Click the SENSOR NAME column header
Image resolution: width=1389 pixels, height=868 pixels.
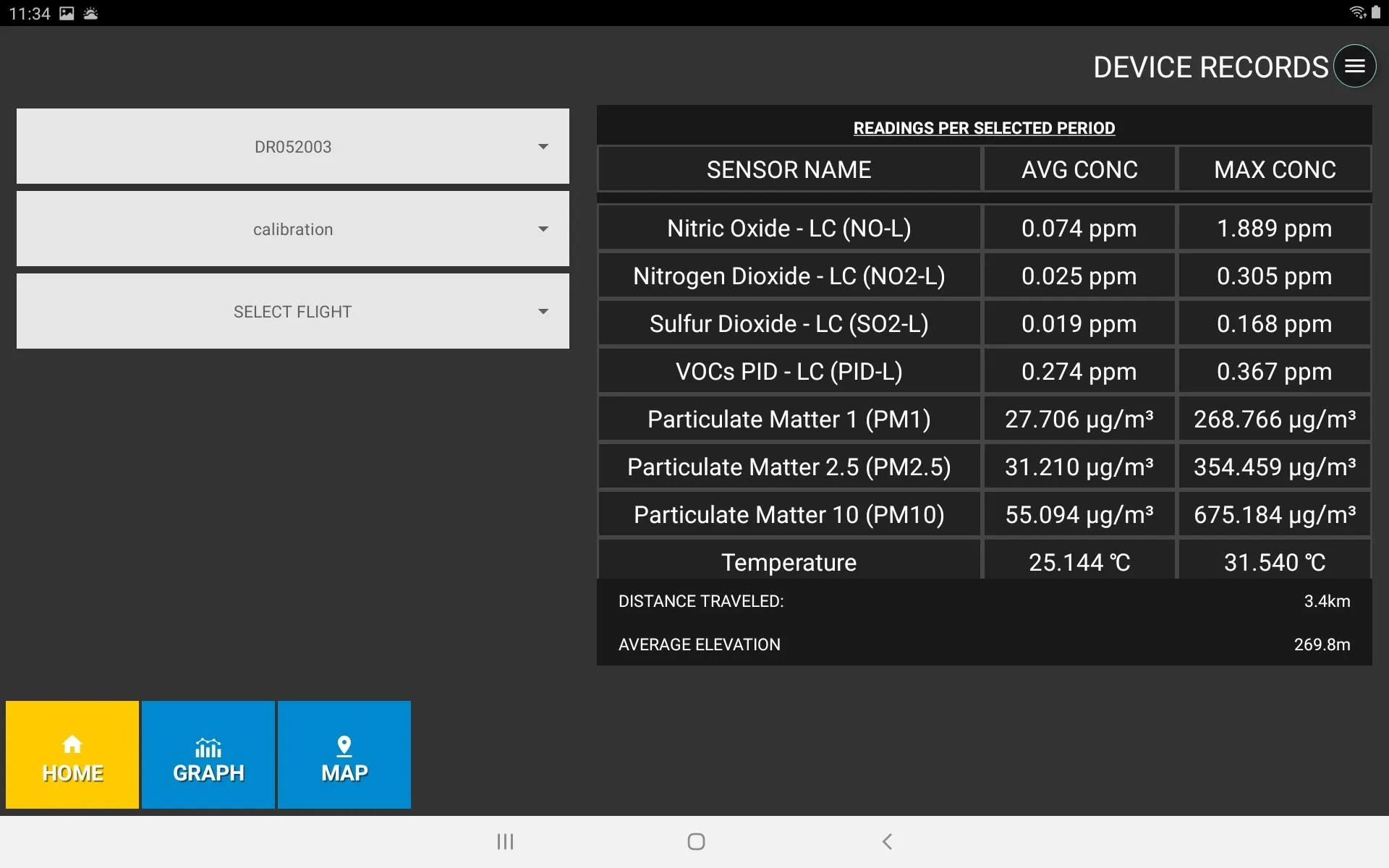[x=789, y=169]
